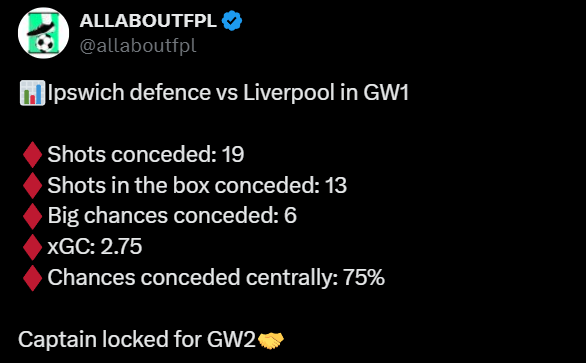Click the Shots in the box conceded text

[x=197, y=185]
